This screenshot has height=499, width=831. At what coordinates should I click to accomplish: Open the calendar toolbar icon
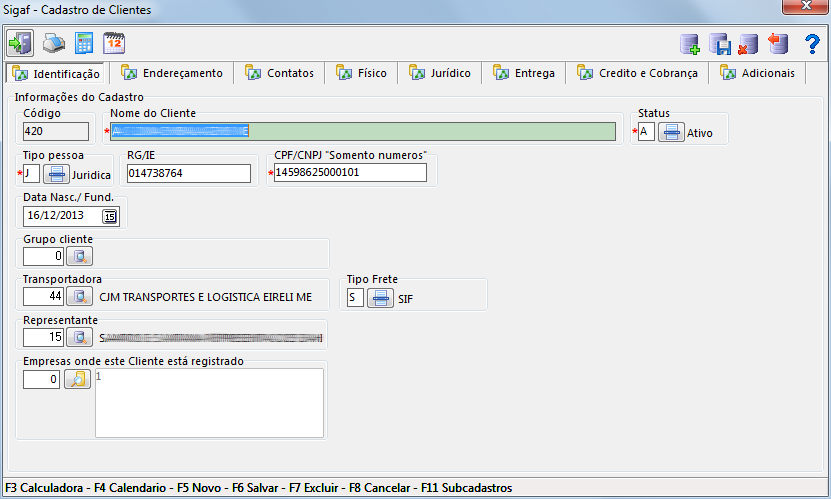pos(114,43)
